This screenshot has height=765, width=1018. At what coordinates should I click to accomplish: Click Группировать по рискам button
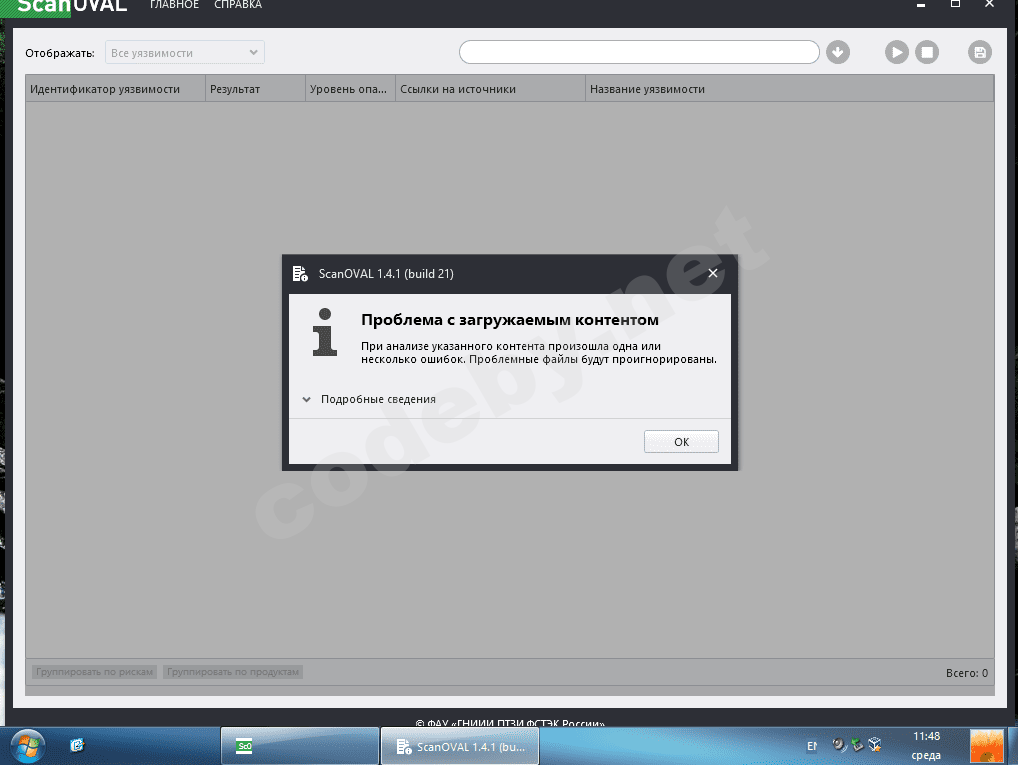(x=94, y=671)
